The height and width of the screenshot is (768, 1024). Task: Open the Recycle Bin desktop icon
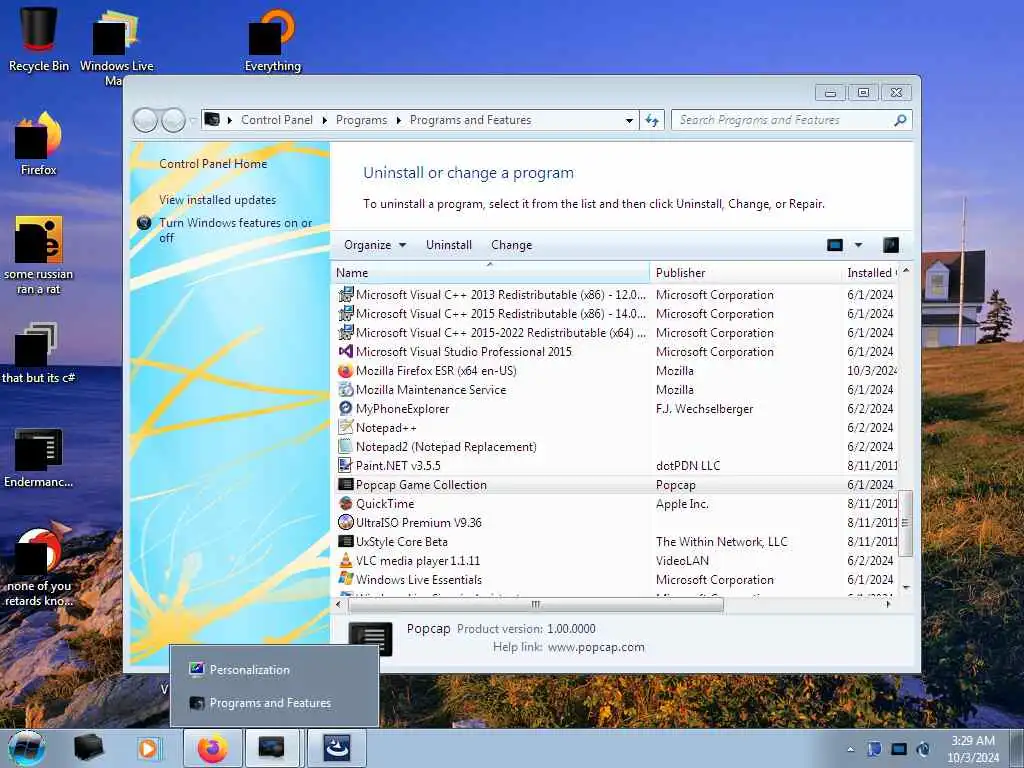[x=39, y=39]
